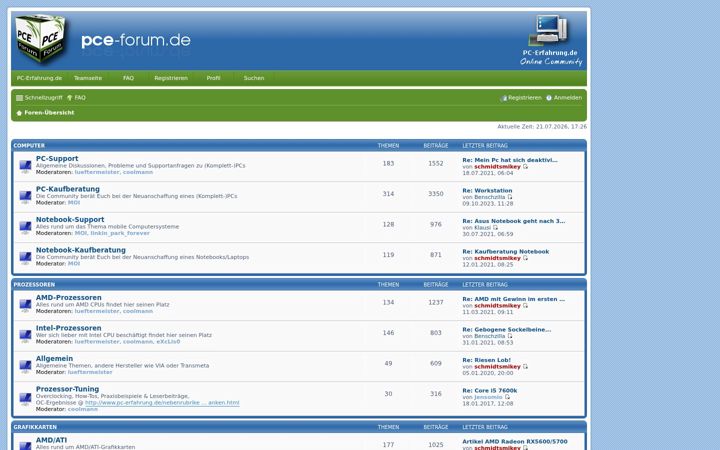Screen dimensions: 720x450
Task: Open 'Re: Core i5 7600k' post
Action: [x=489, y=390]
